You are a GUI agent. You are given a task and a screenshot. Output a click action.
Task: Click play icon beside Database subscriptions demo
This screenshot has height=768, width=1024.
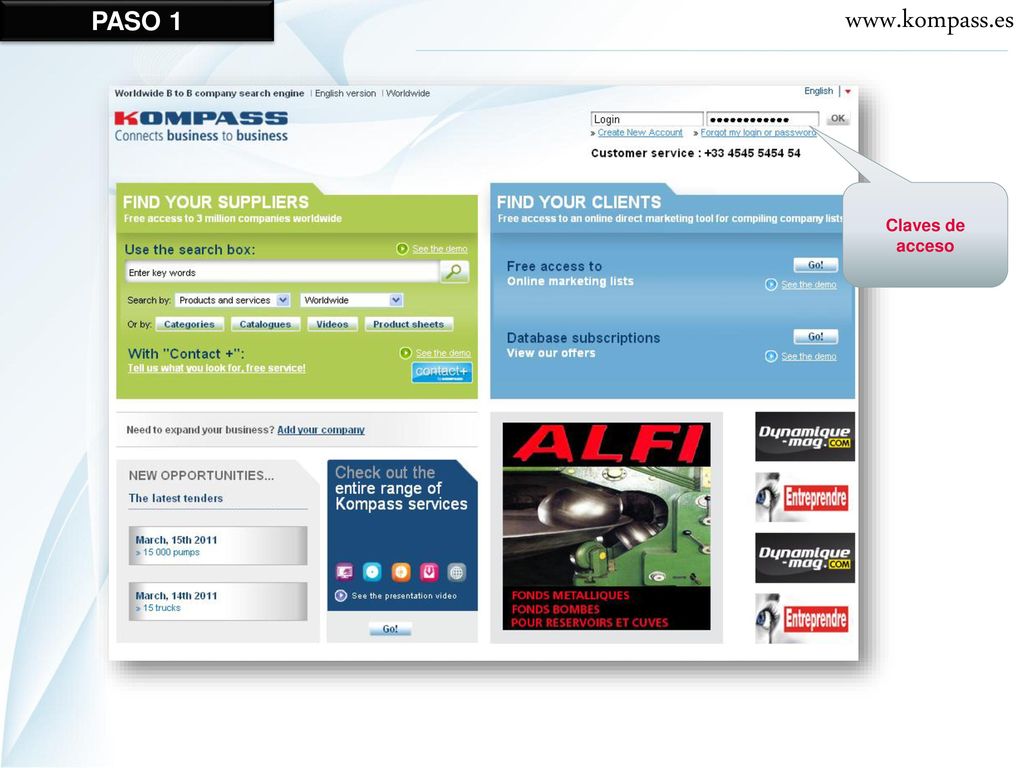(771, 357)
